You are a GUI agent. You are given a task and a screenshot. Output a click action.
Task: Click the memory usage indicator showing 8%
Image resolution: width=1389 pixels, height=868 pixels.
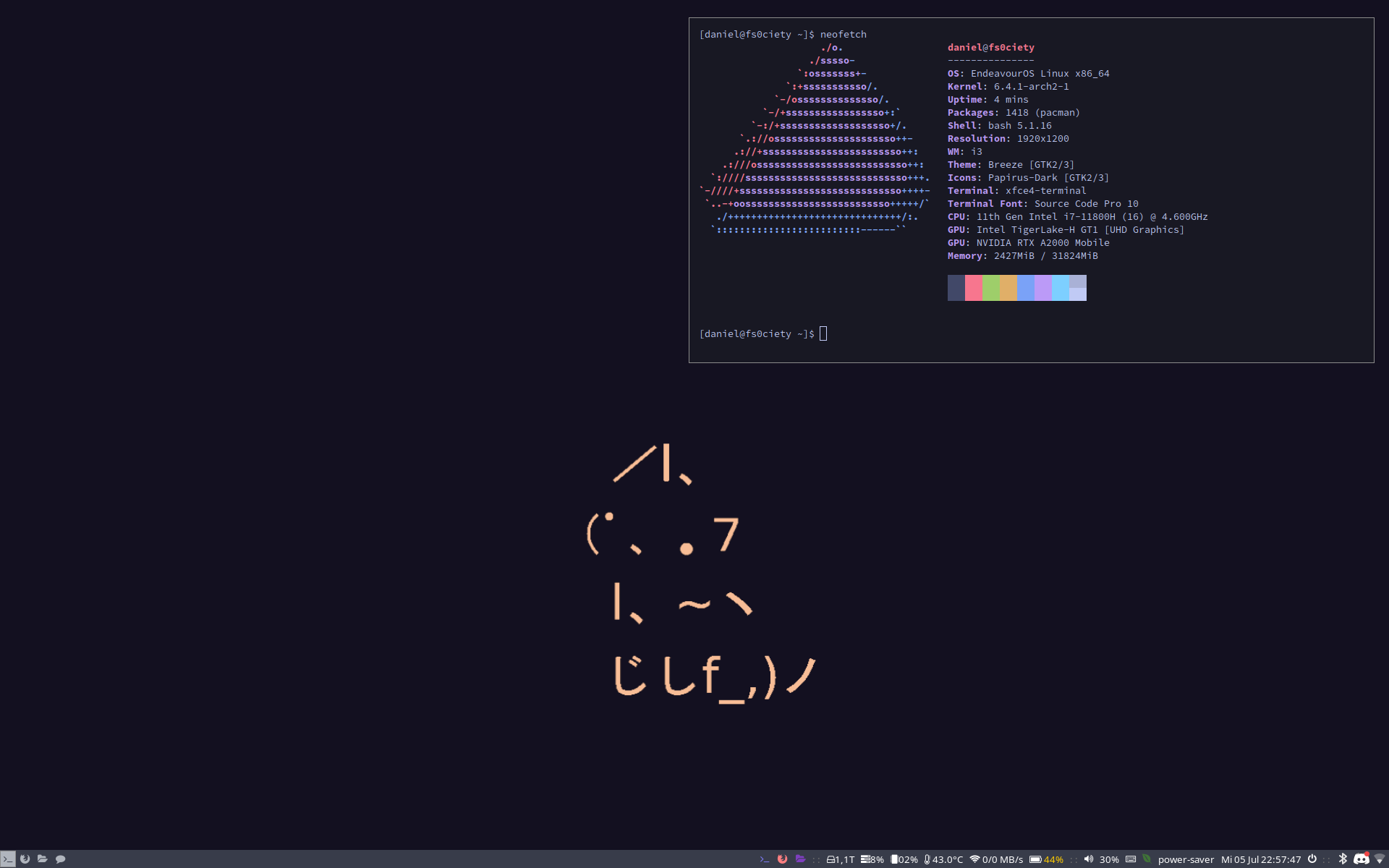coord(872,859)
